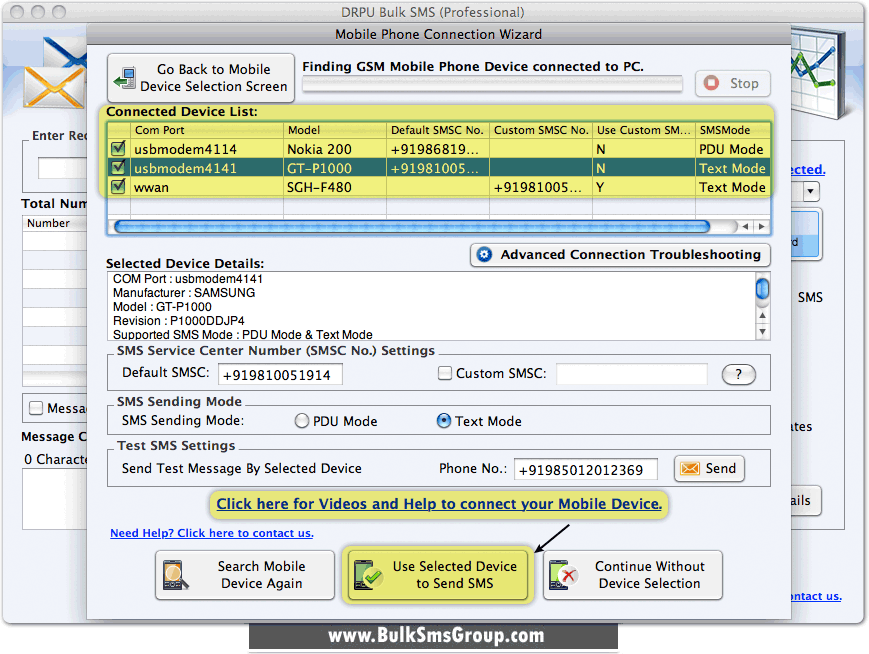Click the Advanced Troubleshooting gear icon

click(x=484, y=254)
